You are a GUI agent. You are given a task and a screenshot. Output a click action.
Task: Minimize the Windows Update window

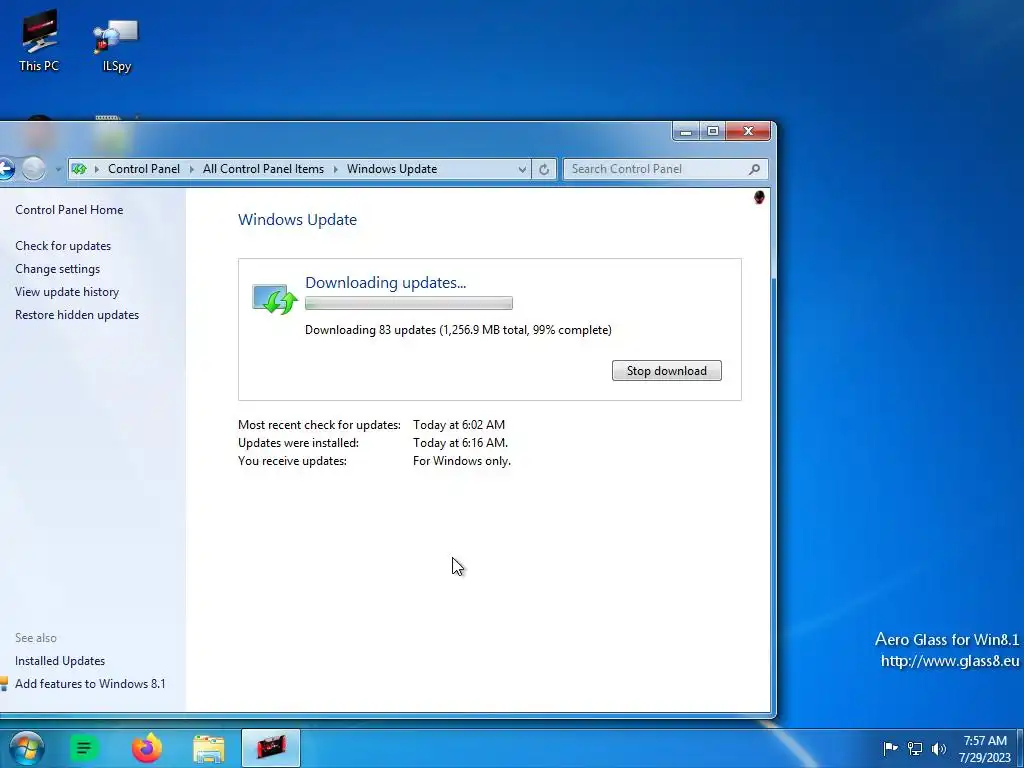[686, 131]
